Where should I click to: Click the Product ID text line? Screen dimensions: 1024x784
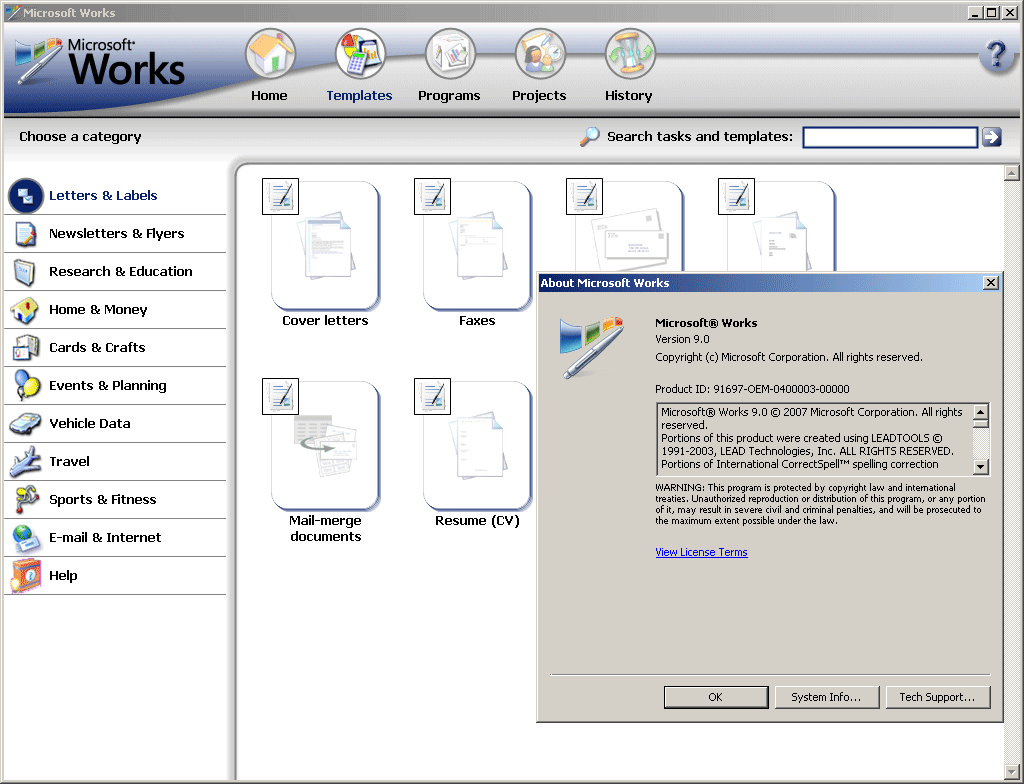click(x=752, y=389)
